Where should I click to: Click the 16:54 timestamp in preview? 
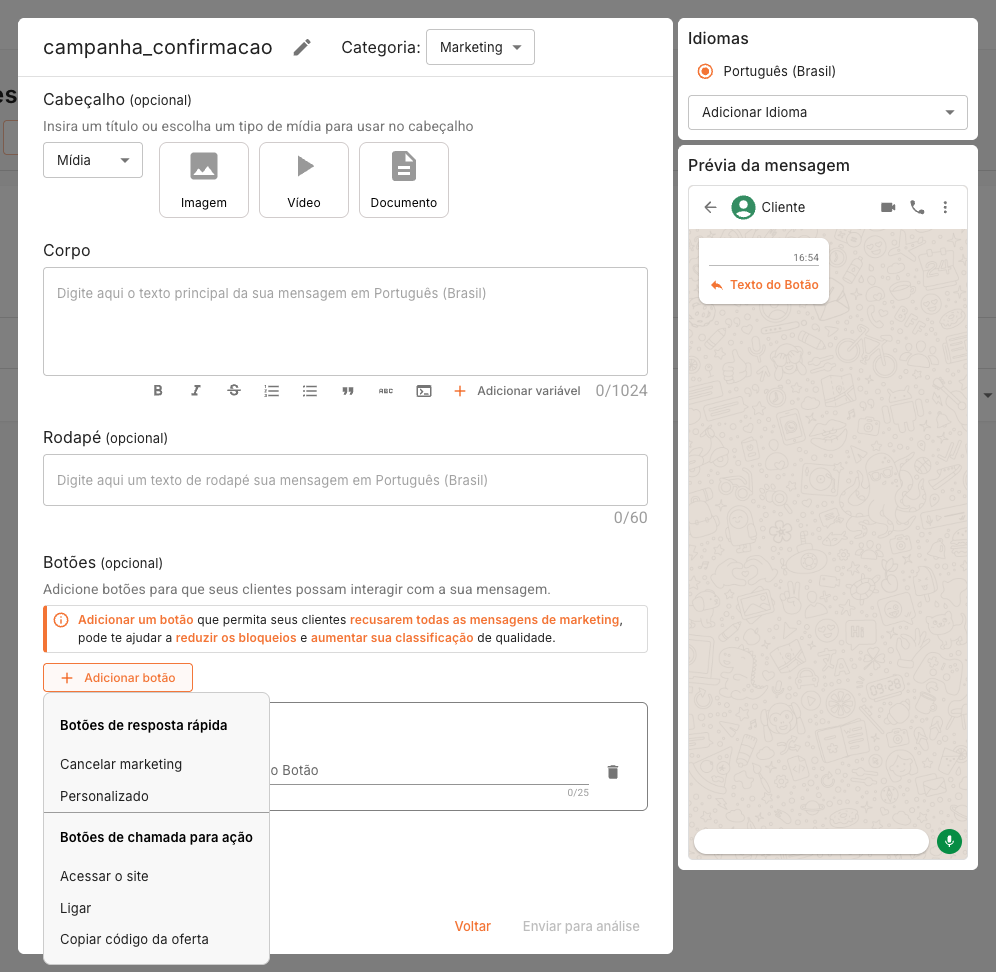pos(806,257)
